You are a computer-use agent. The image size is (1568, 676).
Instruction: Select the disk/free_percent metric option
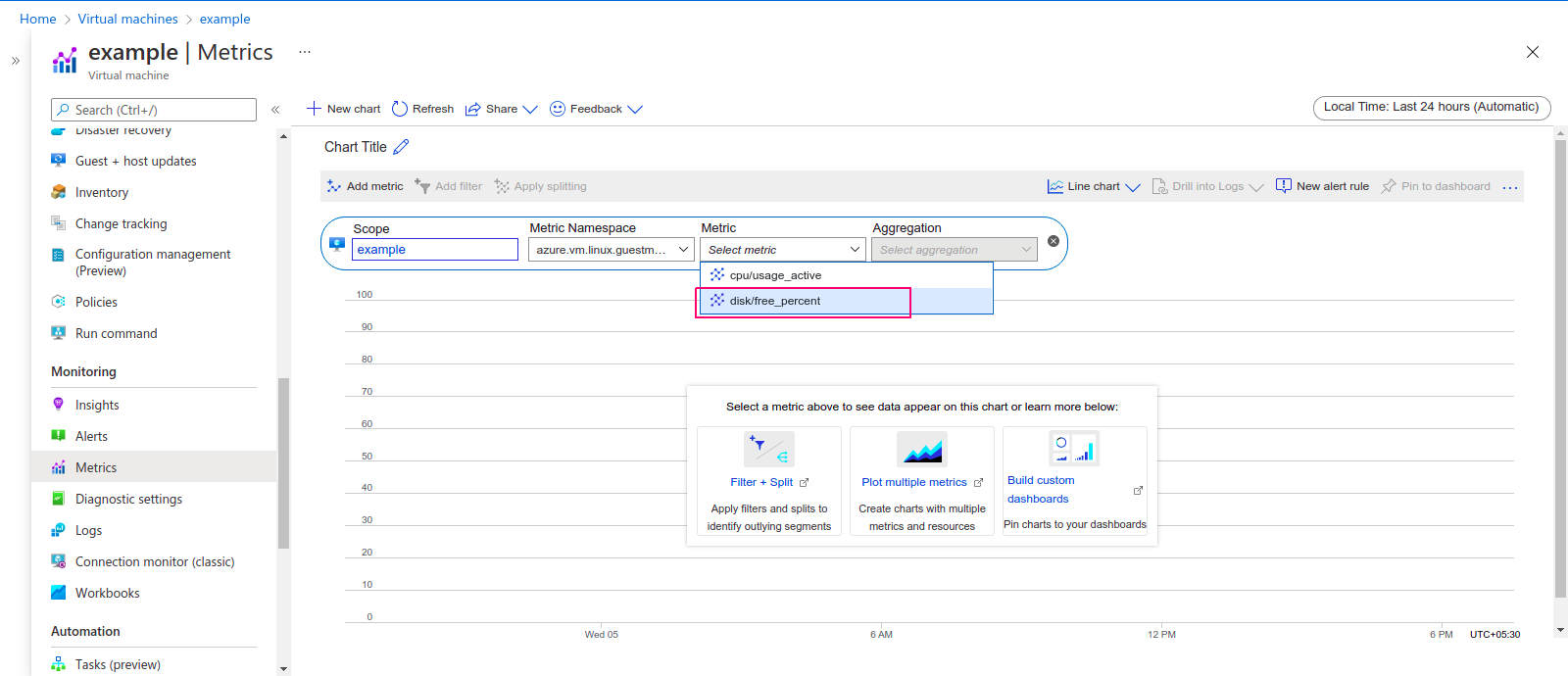tap(847, 301)
